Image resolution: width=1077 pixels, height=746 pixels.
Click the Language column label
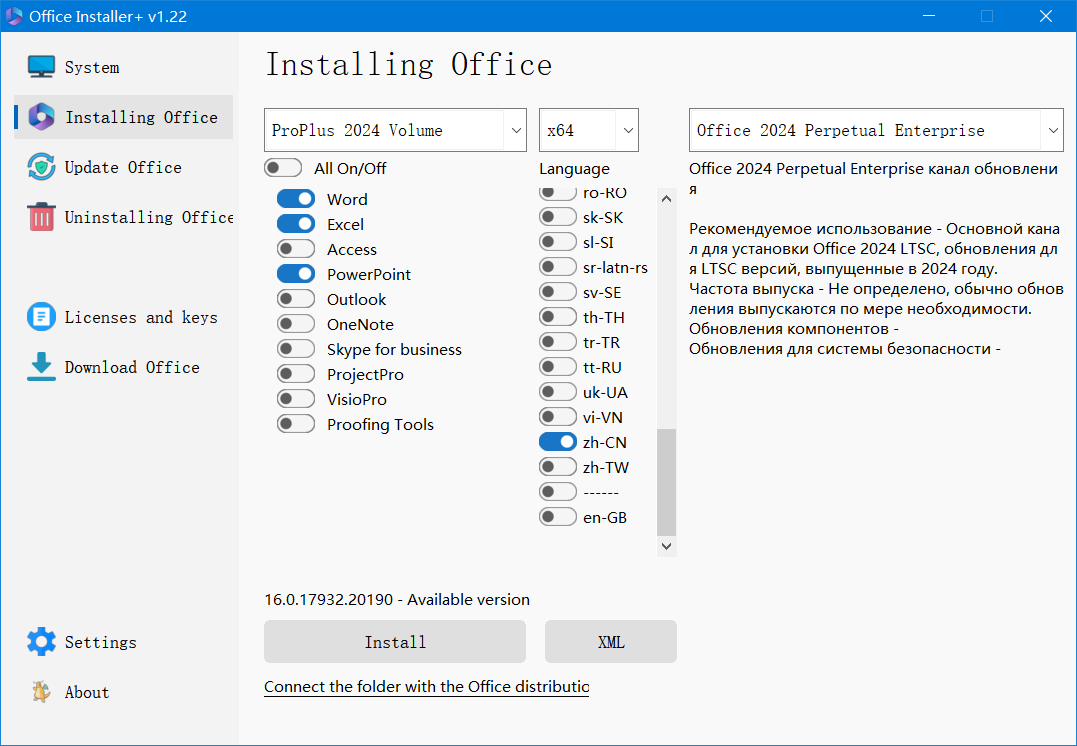pyautogui.click(x=574, y=169)
